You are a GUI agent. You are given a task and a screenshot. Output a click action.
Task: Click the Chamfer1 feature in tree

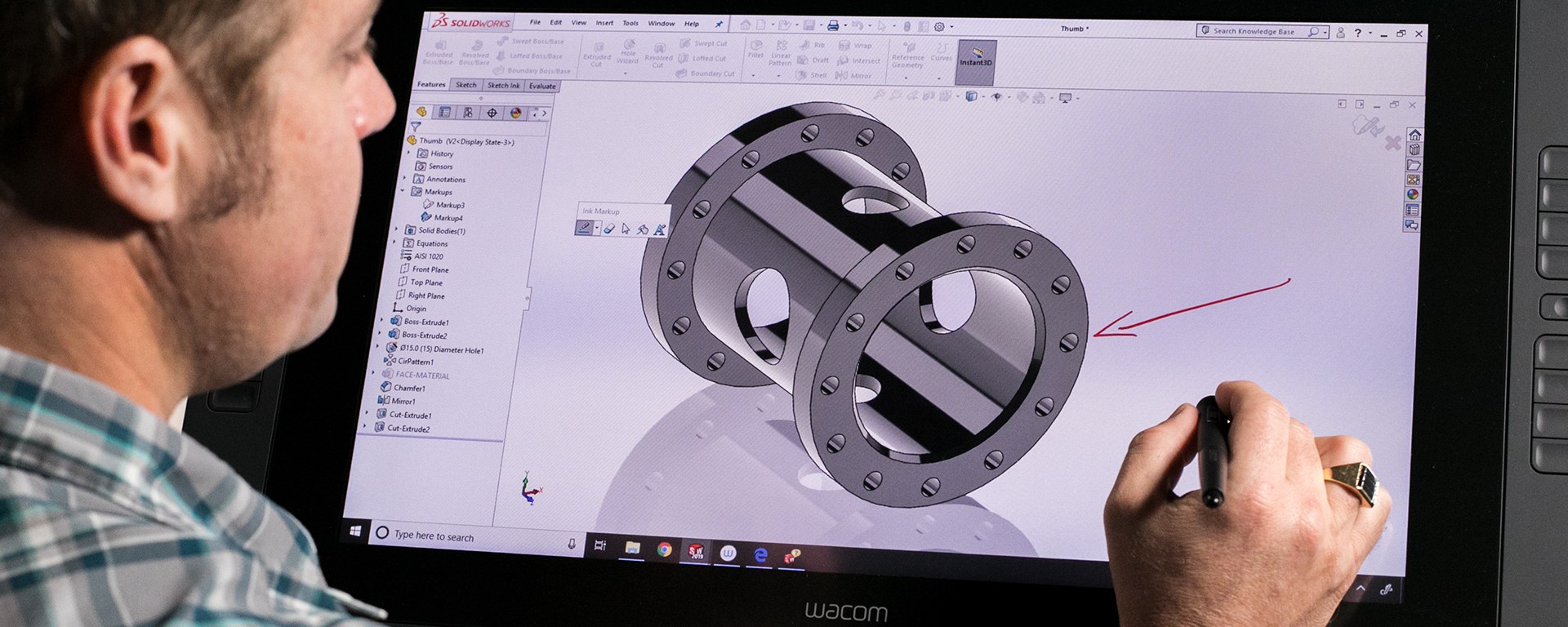(409, 388)
